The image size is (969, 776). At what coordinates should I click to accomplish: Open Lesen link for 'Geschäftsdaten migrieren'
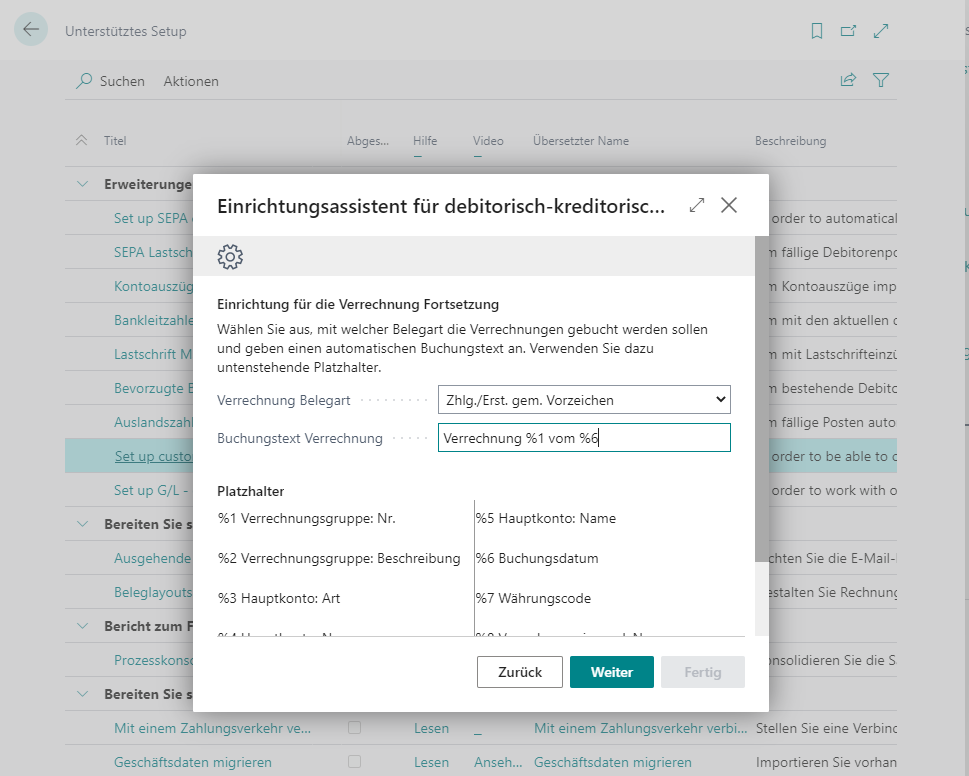(x=431, y=762)
